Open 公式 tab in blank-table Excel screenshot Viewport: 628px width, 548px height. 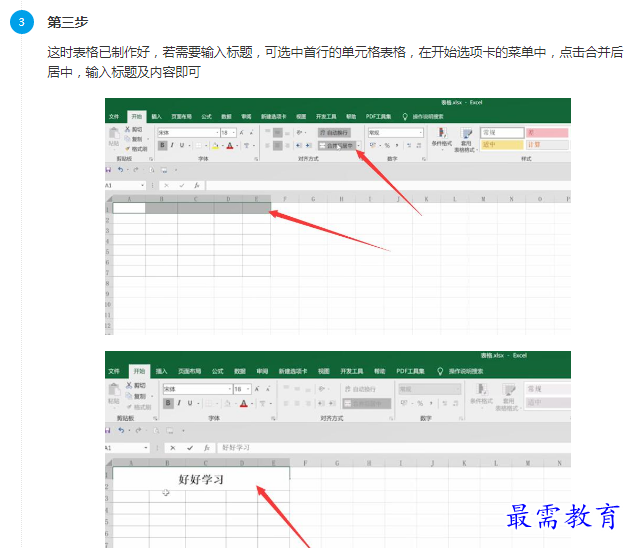pyautogui.click(x=206, y=117)
